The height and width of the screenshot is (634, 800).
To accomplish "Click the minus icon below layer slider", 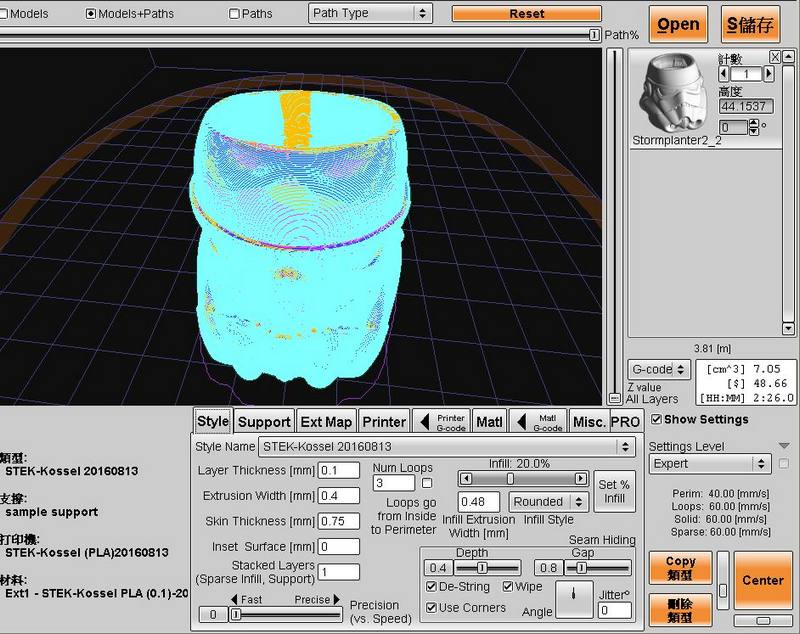I will [615, 398].
